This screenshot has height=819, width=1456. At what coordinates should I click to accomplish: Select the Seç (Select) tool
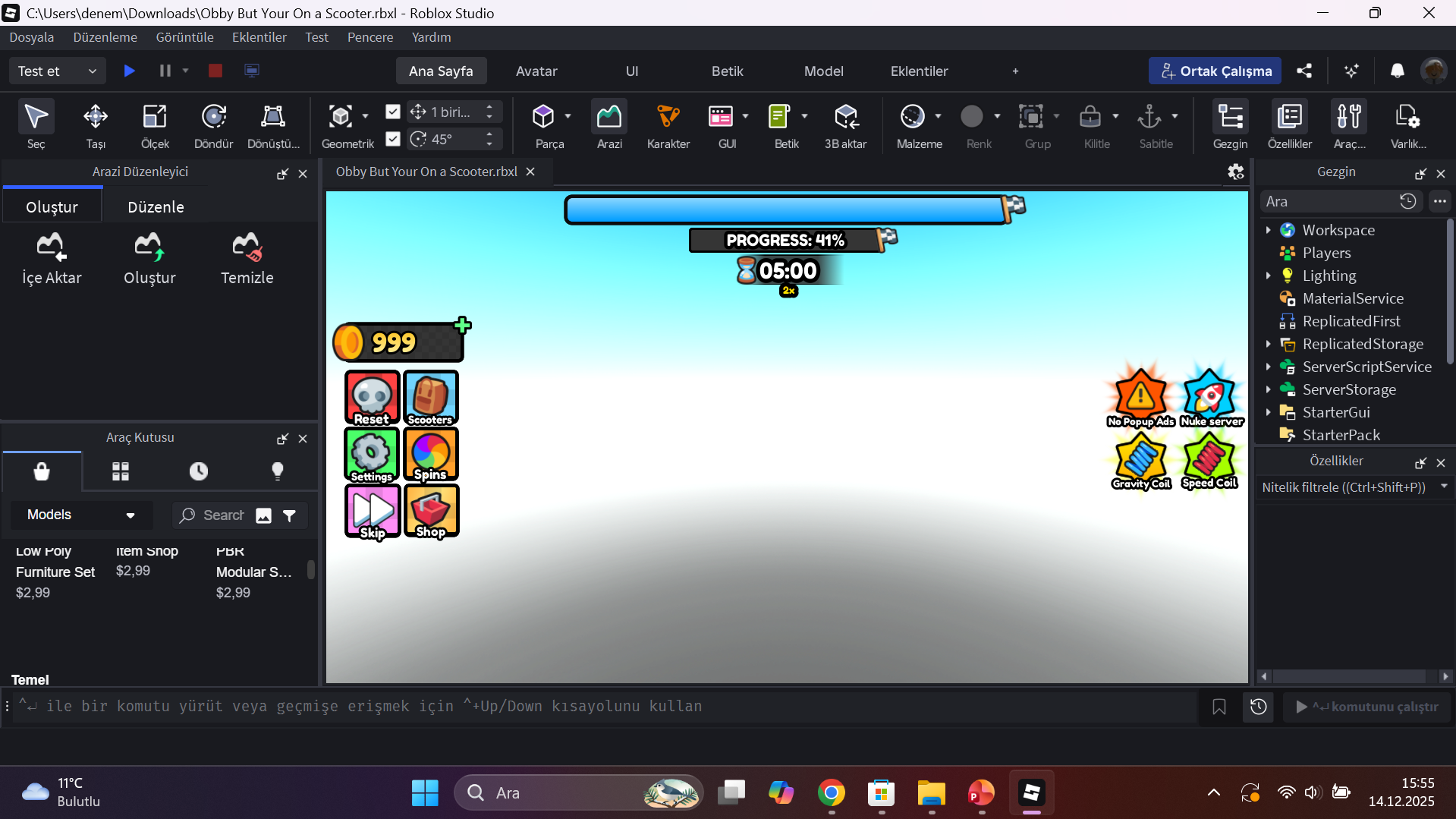tap(36, 124)
